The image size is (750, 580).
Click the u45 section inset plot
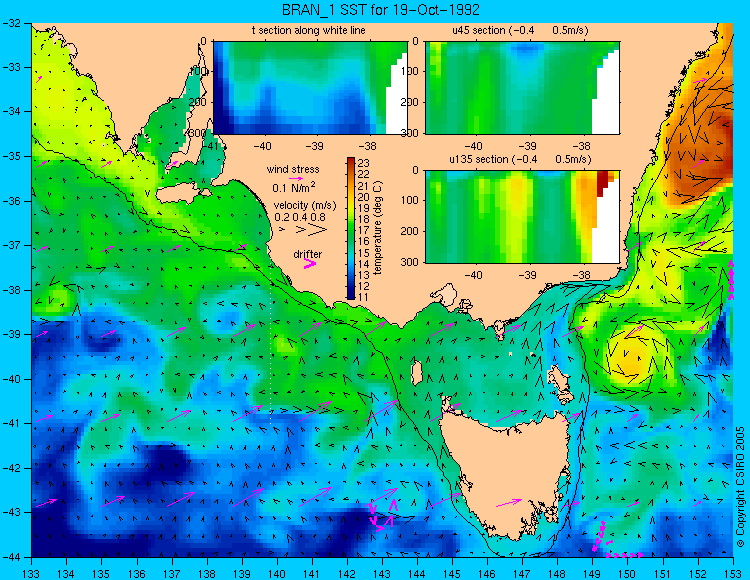pyautogui.click(x=522, y=88)
